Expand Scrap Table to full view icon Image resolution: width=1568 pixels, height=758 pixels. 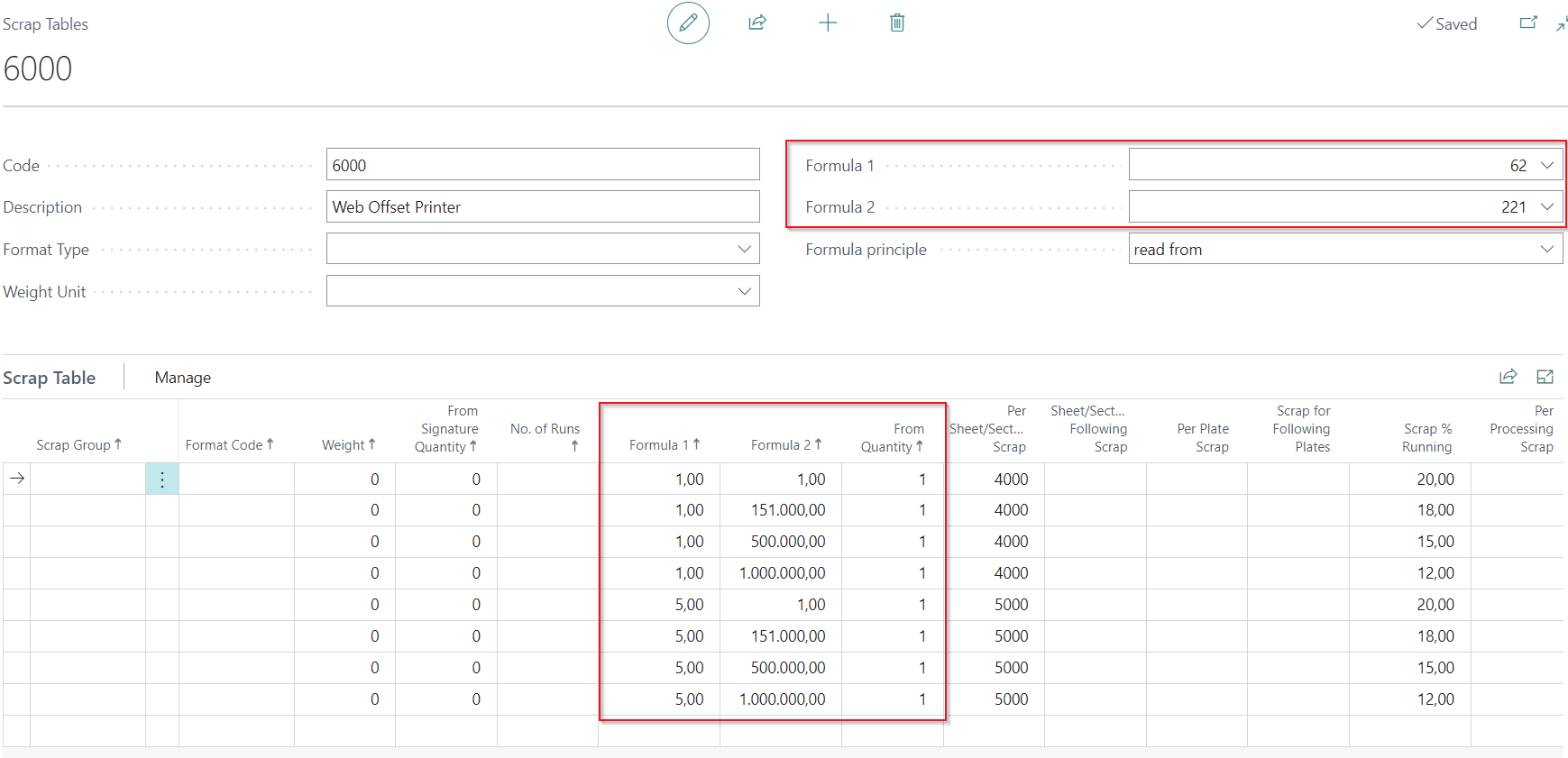(x=1545, y=377)
